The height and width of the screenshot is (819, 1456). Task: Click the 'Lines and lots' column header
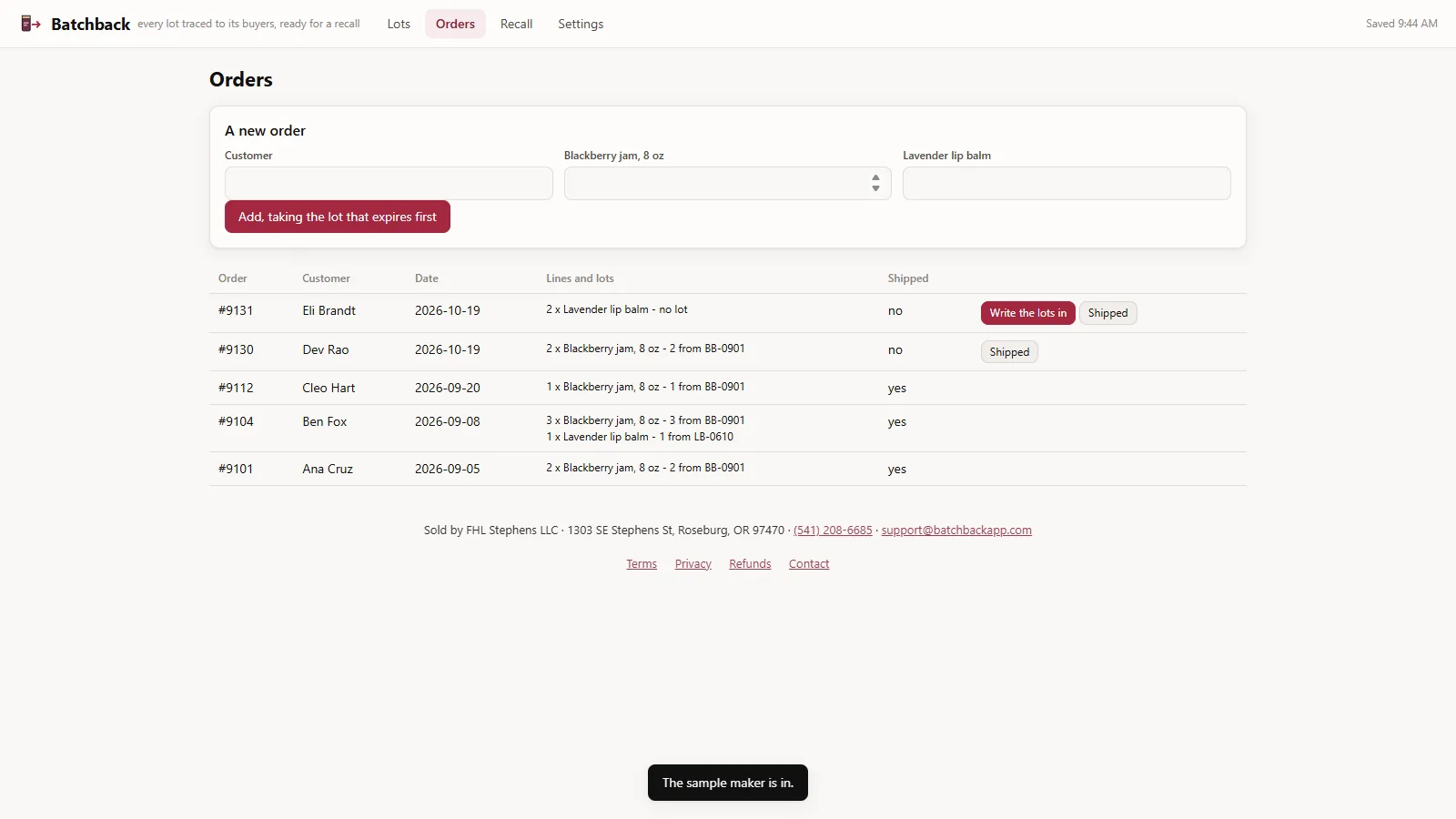click(x=580, y=278)
